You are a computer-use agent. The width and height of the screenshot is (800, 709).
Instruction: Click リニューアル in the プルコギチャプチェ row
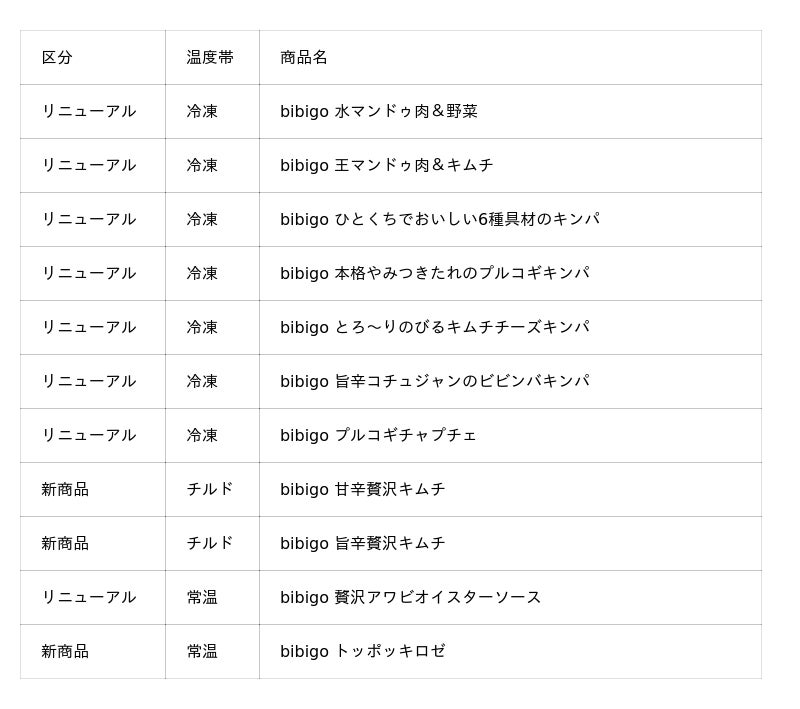pos(89,436)
